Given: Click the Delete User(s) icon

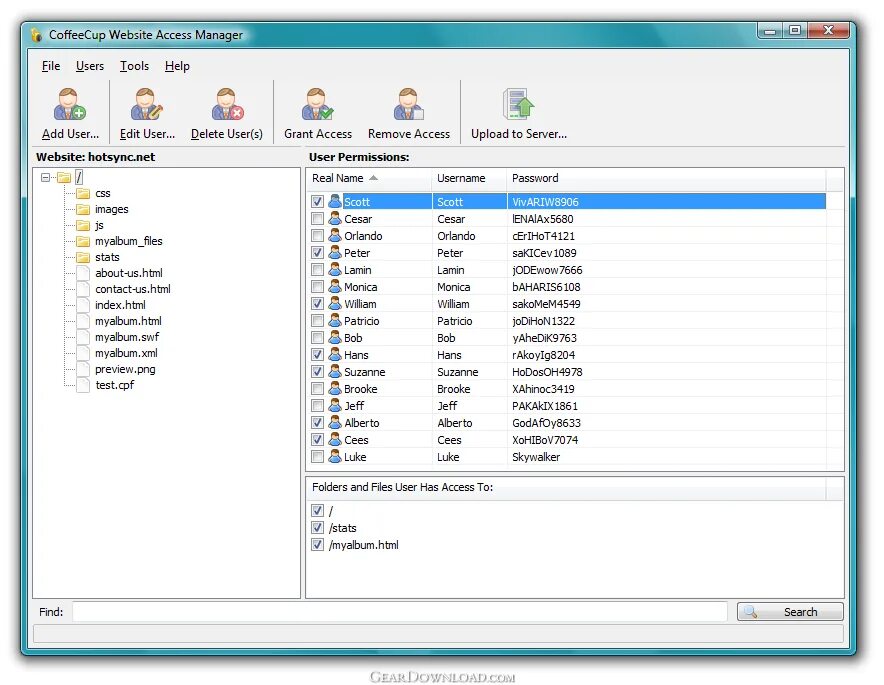Looking at the screenshot, I should (x=227, y=105).
